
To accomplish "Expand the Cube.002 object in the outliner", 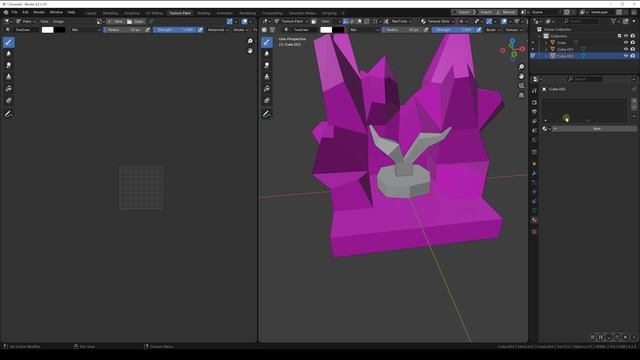I will point(546,56).
